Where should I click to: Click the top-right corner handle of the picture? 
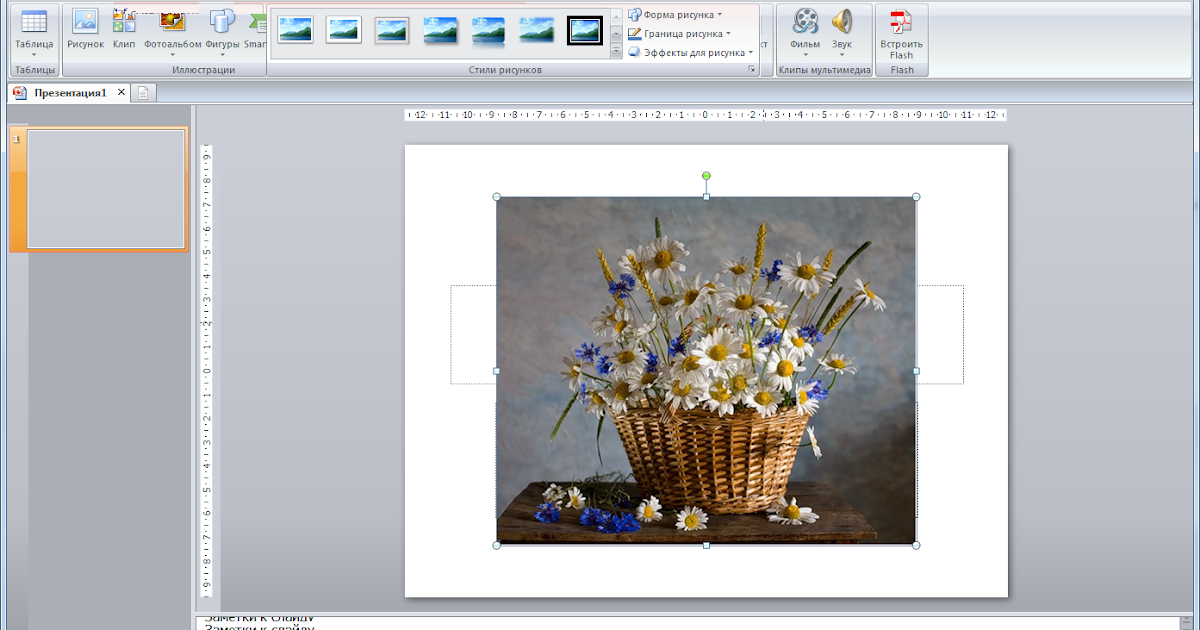click(x=916, y=197)
